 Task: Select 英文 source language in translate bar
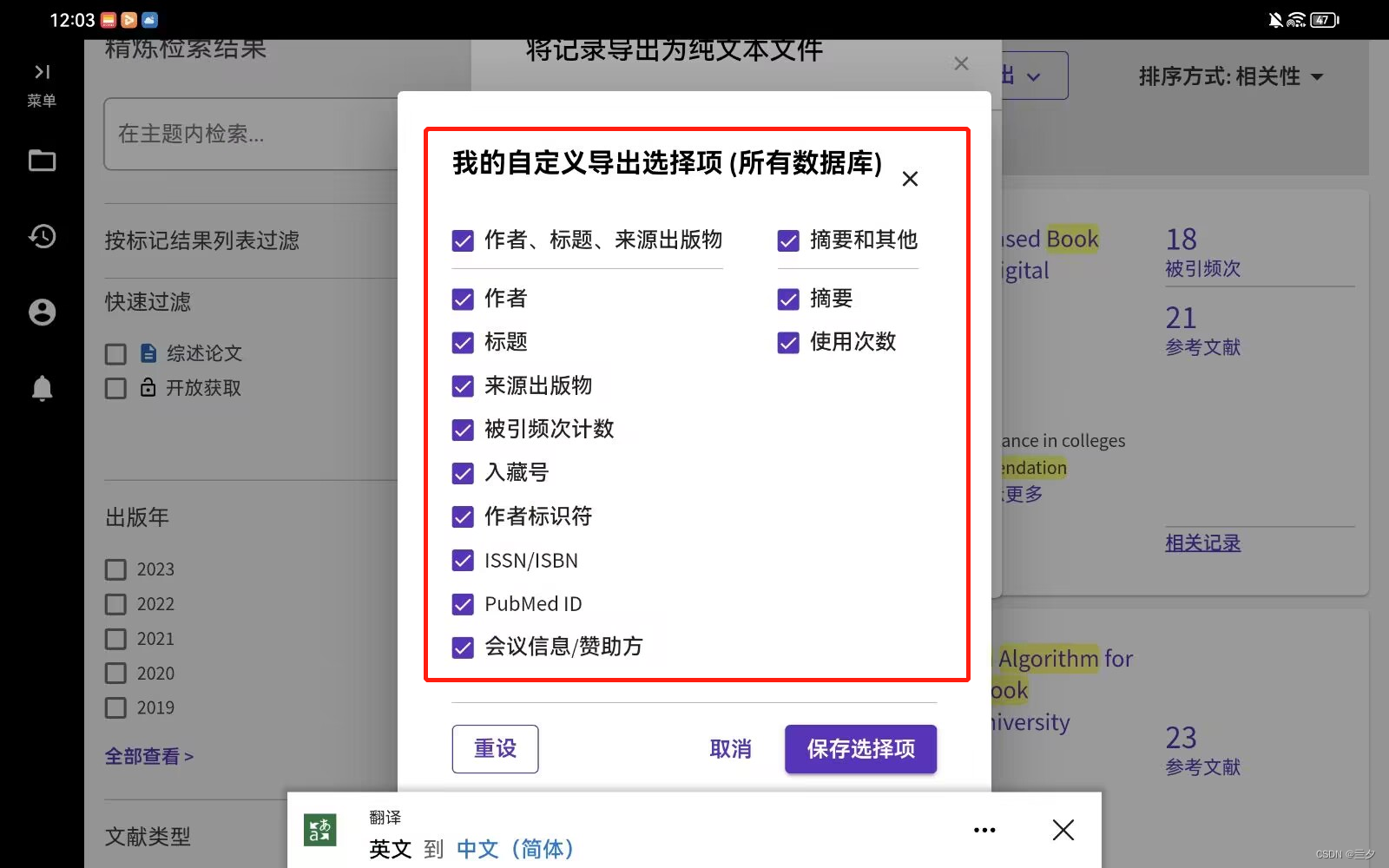[390, 848]
